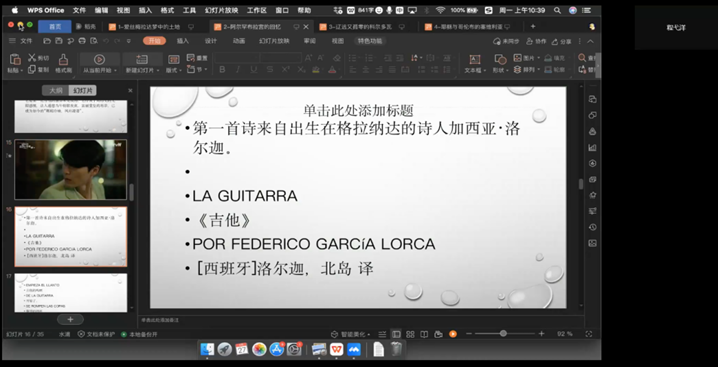718x367 pixels.
Task: Click the Cut (剪切) scissors icon
Action: click(x=32, y=58)
